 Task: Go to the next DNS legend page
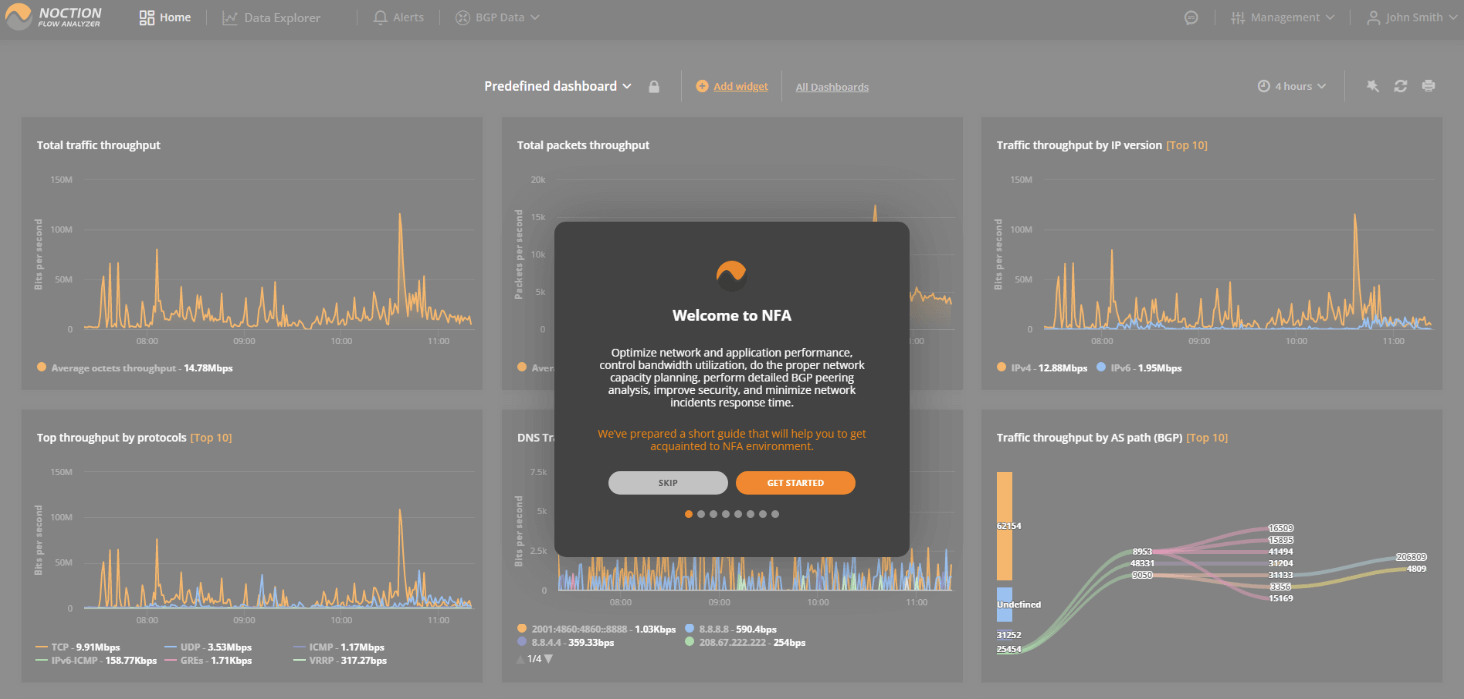(x=548, y=659)
